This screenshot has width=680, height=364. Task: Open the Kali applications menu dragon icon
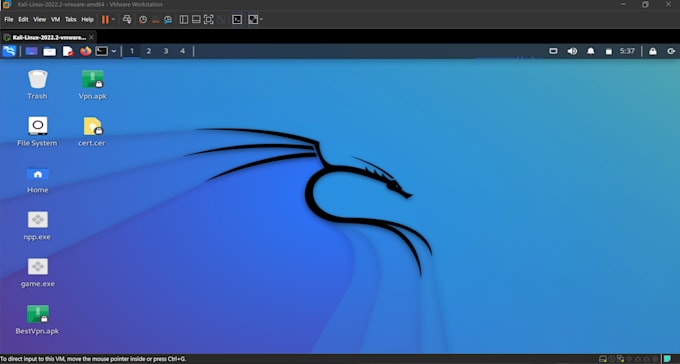click(x=9, y=51)
